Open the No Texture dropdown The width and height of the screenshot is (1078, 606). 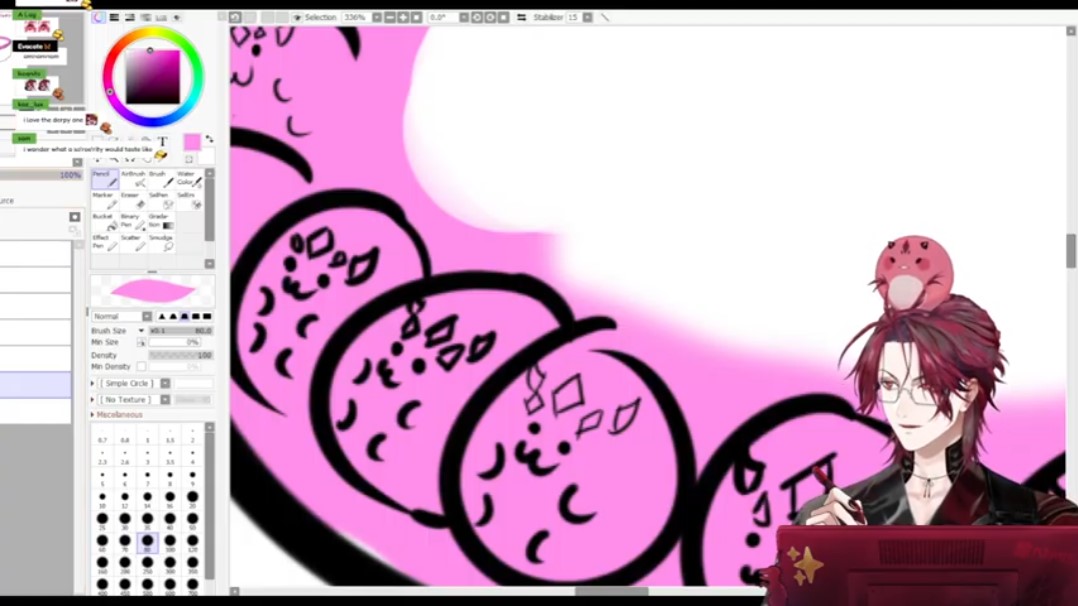pyautogui.click(x=165, y=400)
